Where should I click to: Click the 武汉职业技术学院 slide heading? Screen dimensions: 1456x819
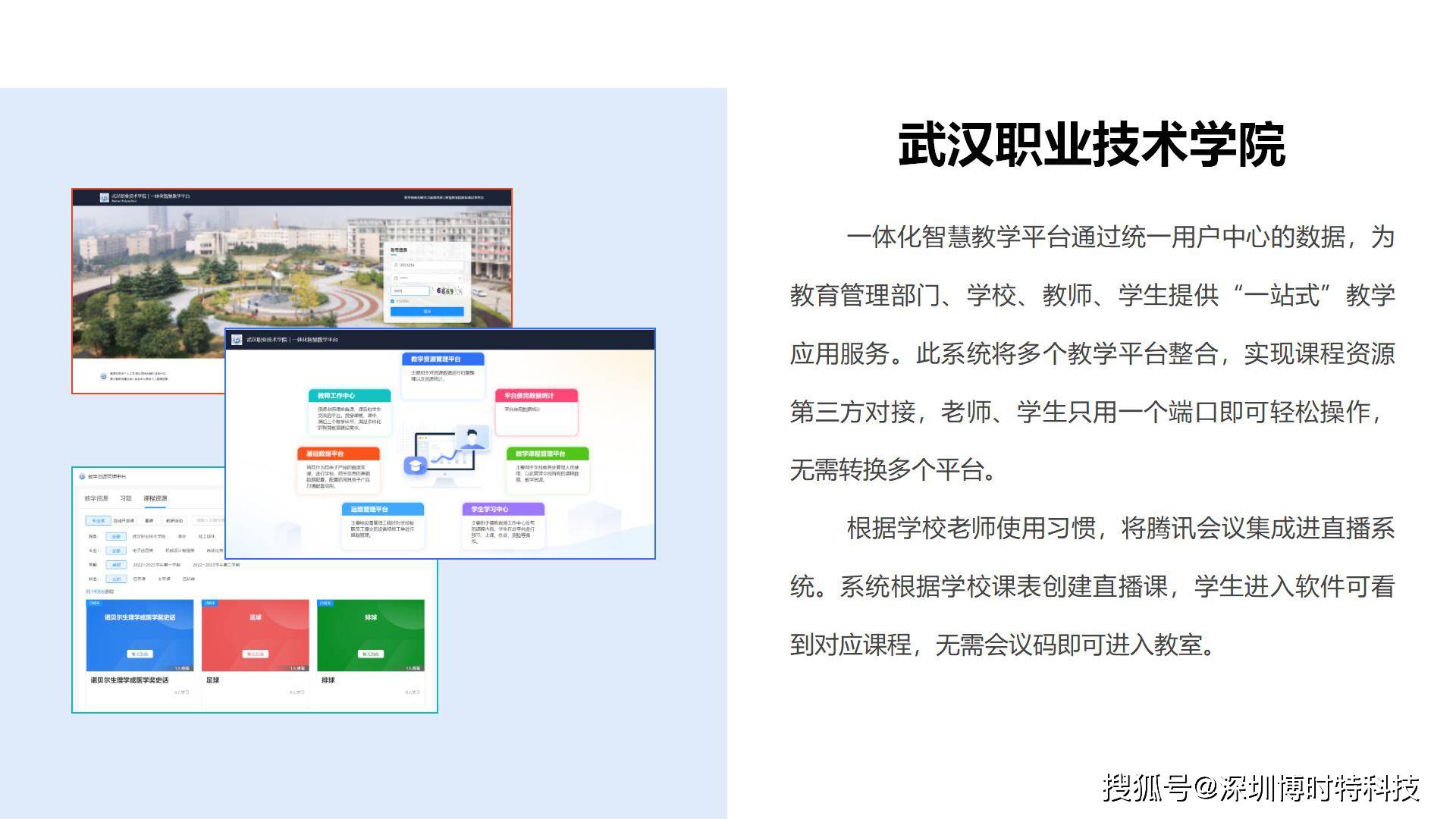pyautogui.click(x=1091, y=145)
